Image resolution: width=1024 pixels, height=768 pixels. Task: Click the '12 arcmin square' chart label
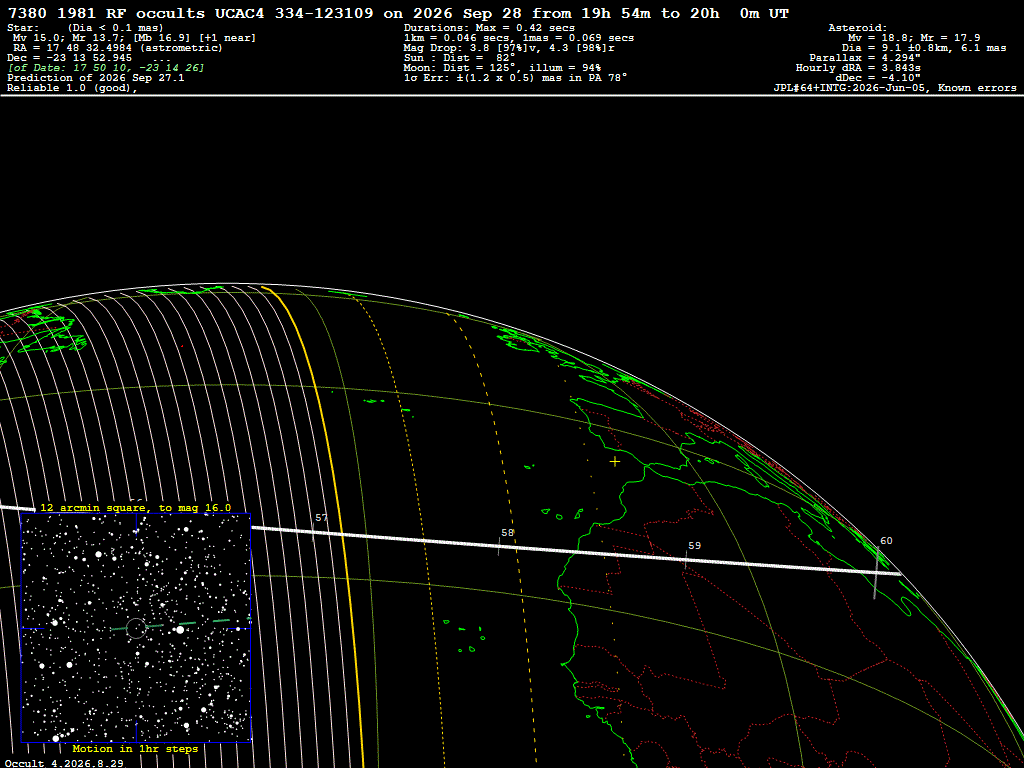pyautogui.click(x=135, y=508)
